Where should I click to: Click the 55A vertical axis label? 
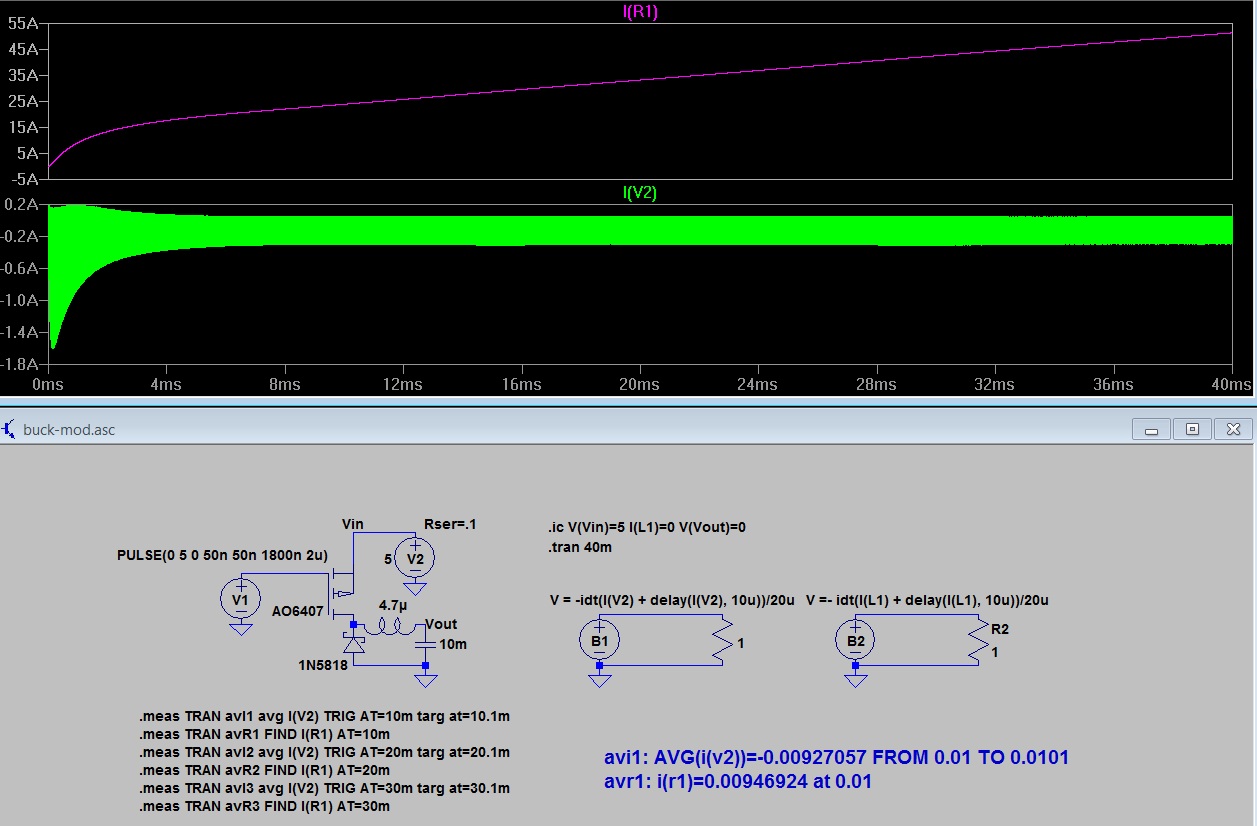point(22,22)
